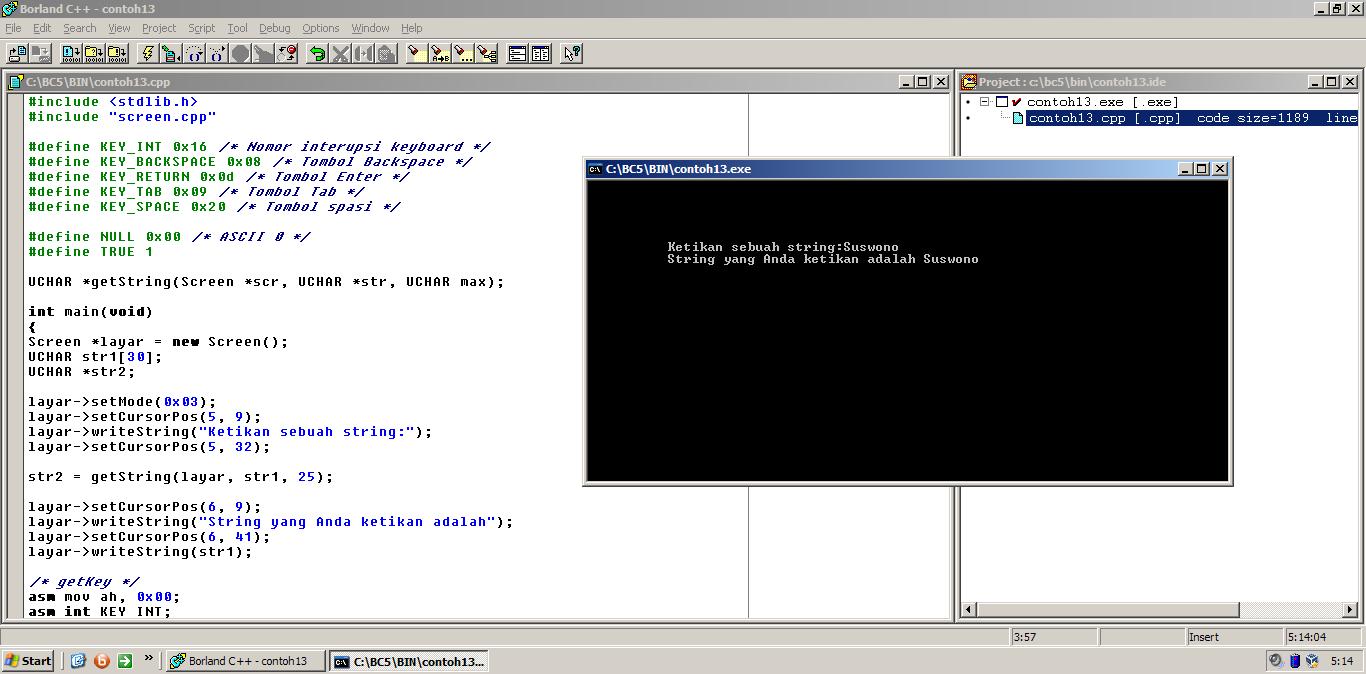1366x674 pixels.
Task: Click the red Toggle breakpoint icon
Action: pyautogui.click(x=287, y=53)
